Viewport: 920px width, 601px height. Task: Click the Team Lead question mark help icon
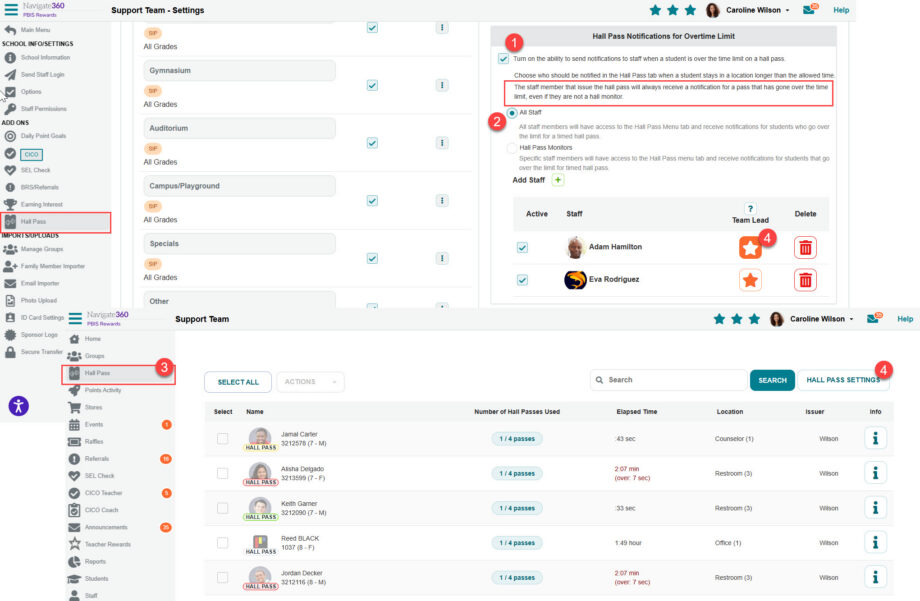point(750,208)
